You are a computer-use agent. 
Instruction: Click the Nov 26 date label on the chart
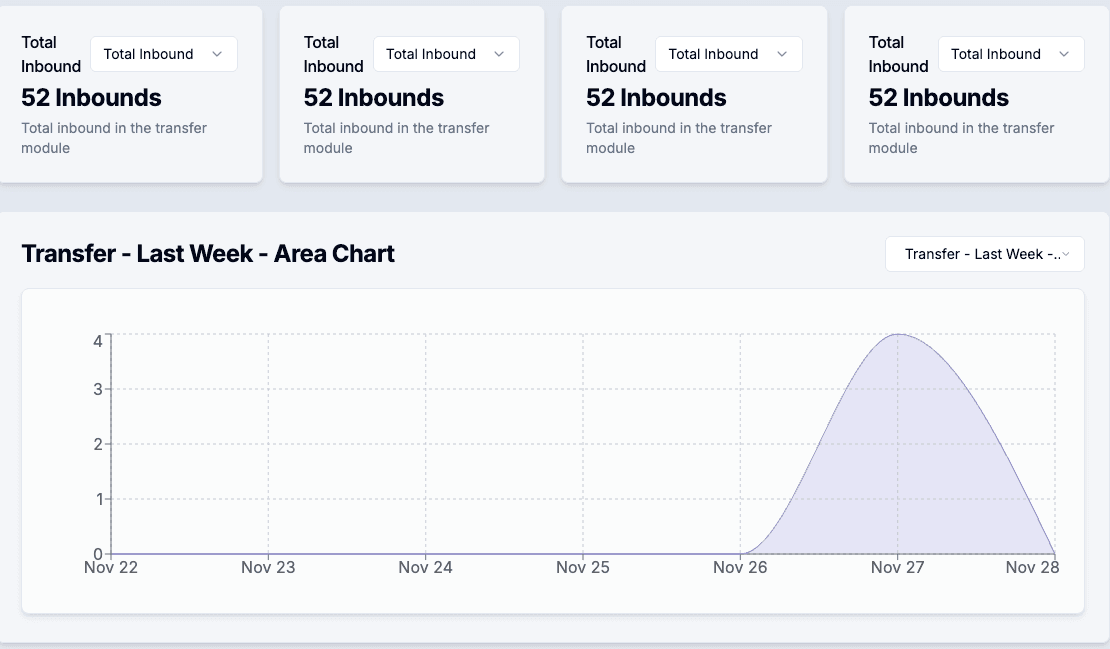coord(740,567)
